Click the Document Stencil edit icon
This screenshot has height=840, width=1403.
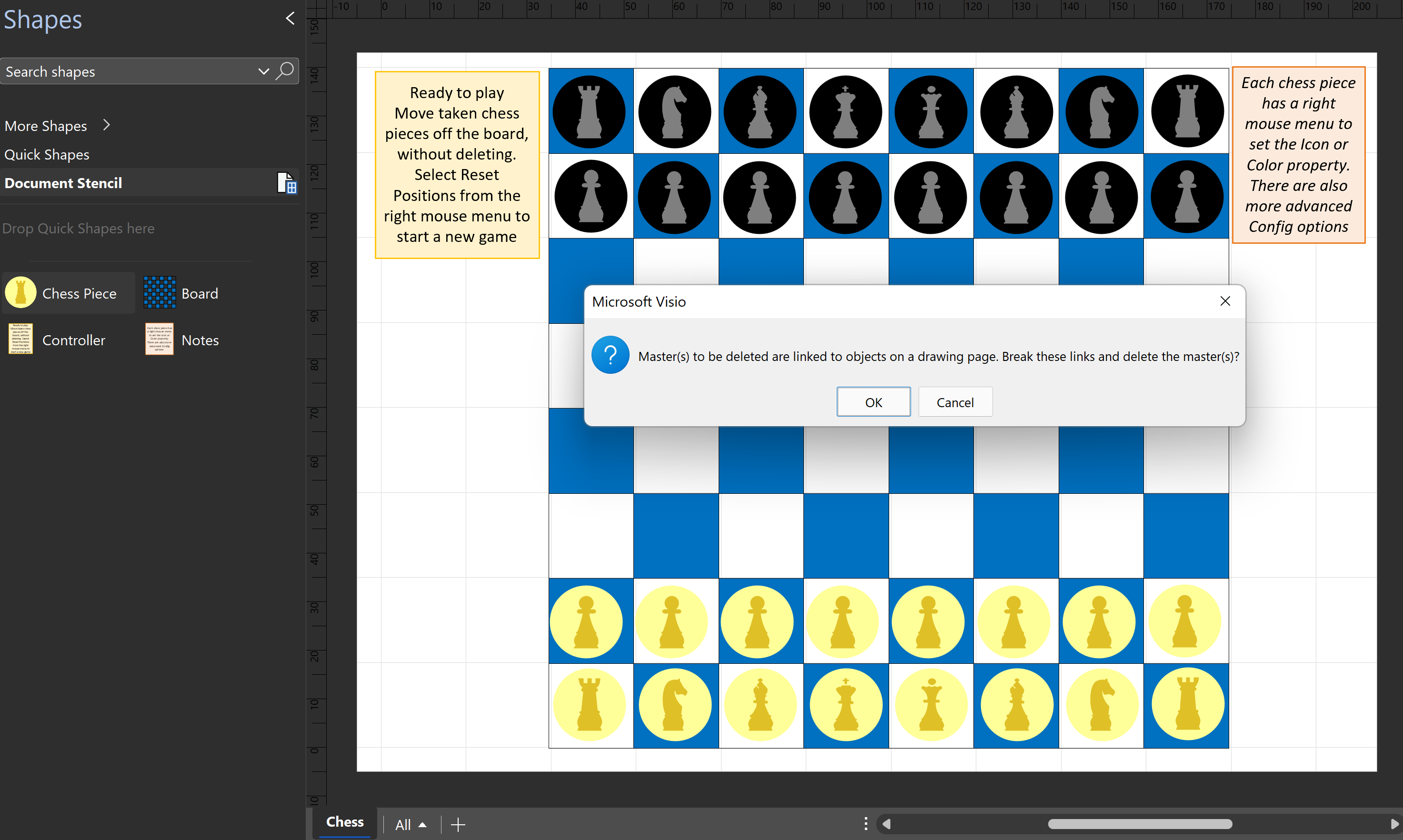tap(286, 183)
